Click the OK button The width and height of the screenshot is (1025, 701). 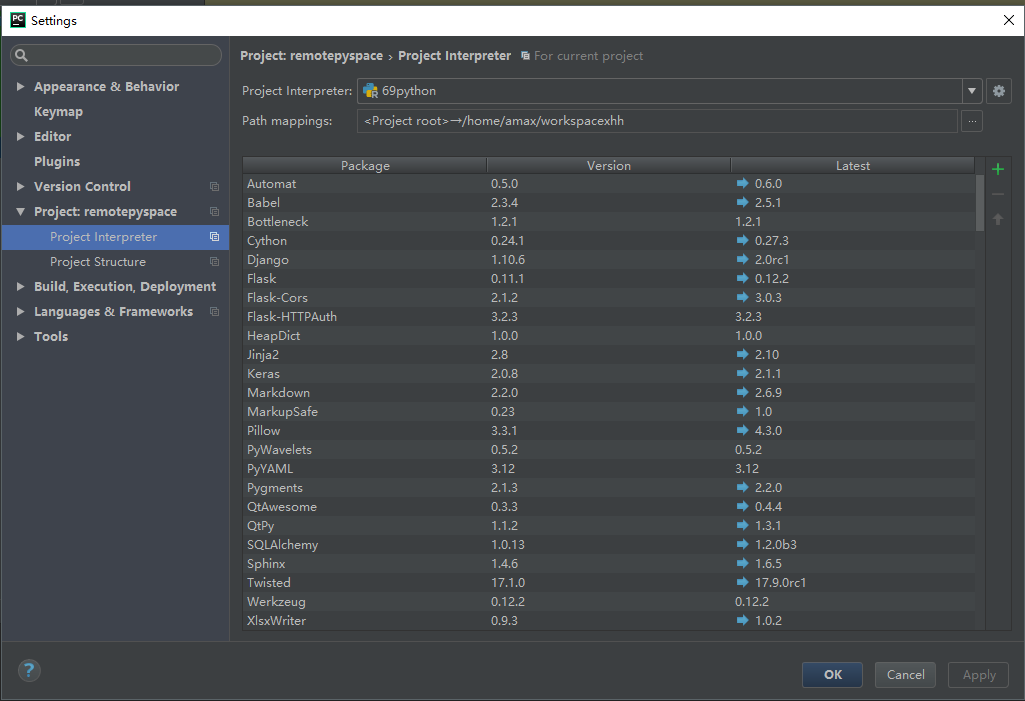point(832,675)
